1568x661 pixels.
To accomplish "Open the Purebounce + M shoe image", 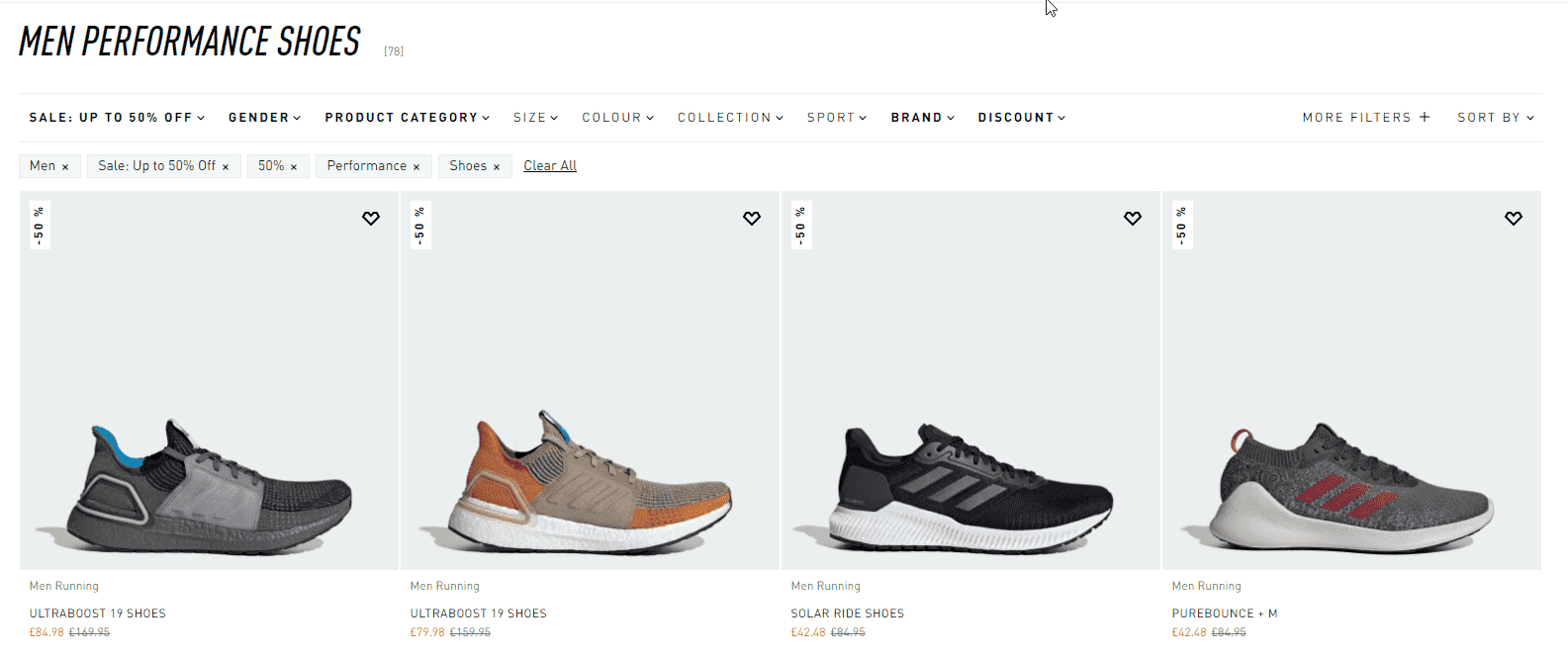I will point(1351,381).
